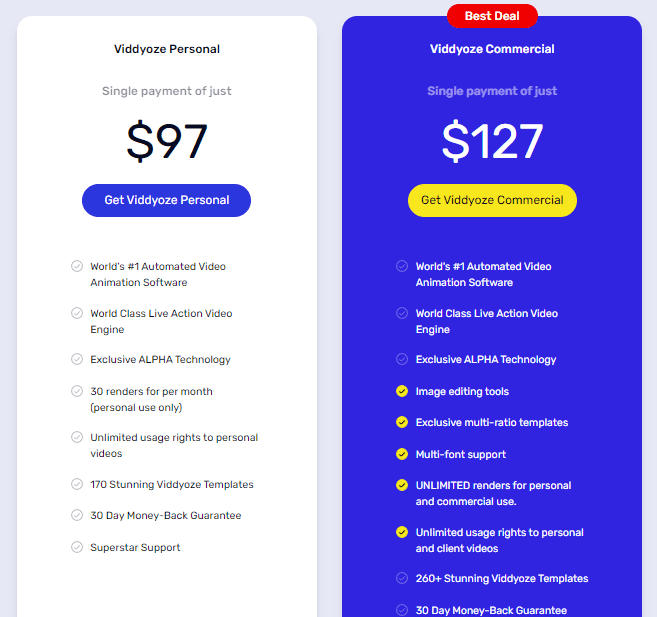Click the check icon for 30 renders per month
Viewport: 657px width, 617px height.
(x=77, y=391)
